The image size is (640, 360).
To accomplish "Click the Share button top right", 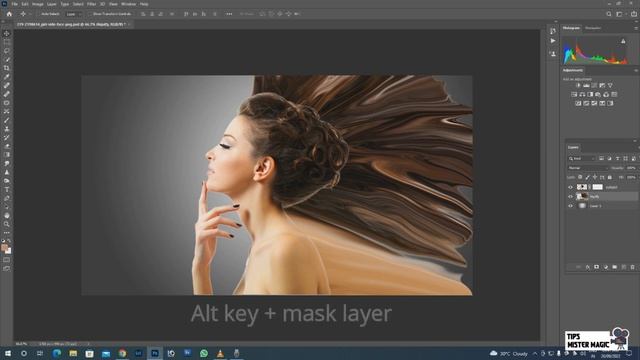I will pos(633,14).
